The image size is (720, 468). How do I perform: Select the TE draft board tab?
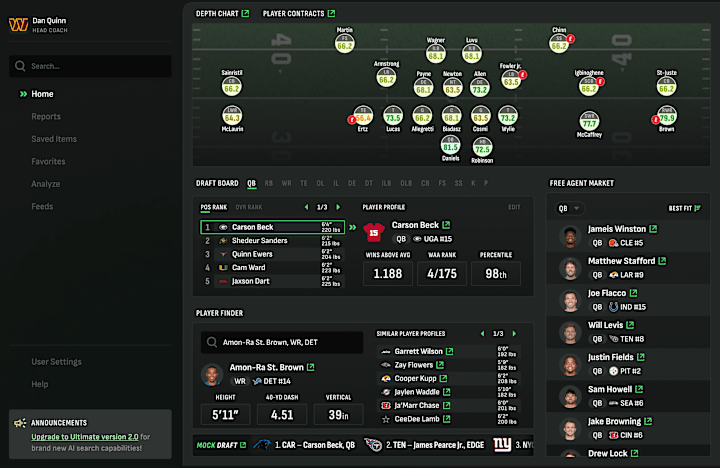pyautogui.click(x=304, y=183)
